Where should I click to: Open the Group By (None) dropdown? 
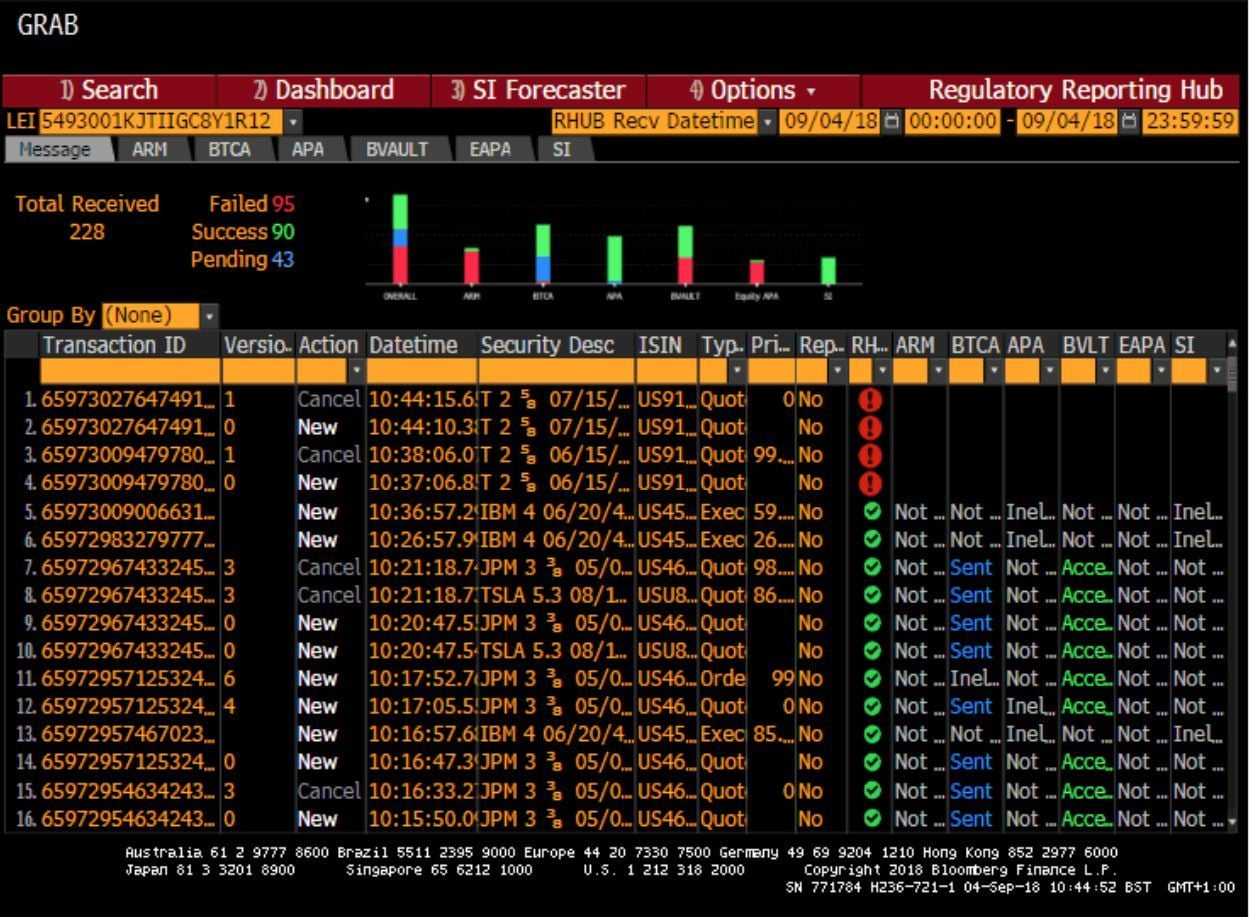210,316
